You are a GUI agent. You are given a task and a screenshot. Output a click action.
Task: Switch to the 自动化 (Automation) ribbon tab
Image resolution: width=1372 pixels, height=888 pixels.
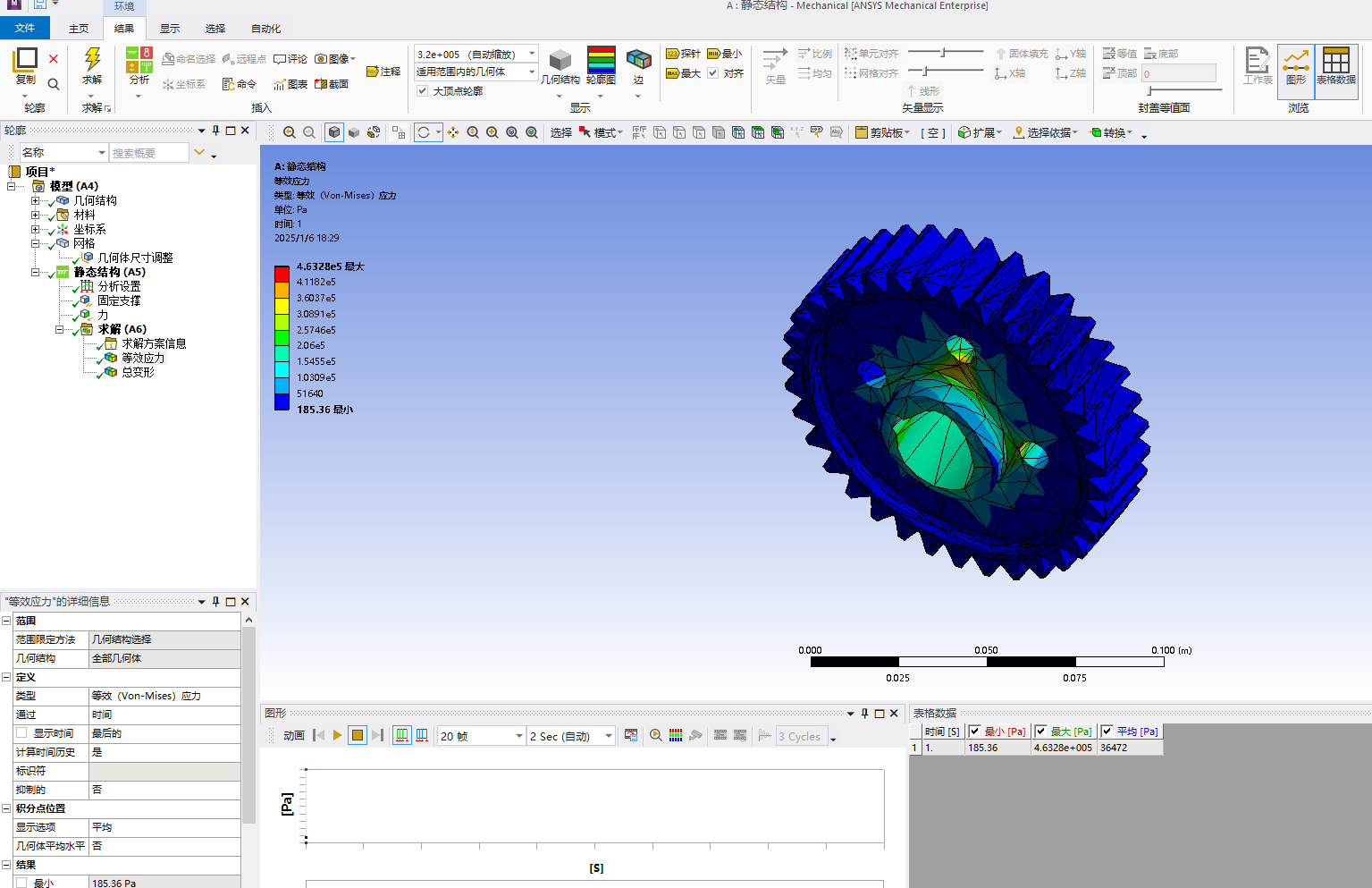(265, 29)
